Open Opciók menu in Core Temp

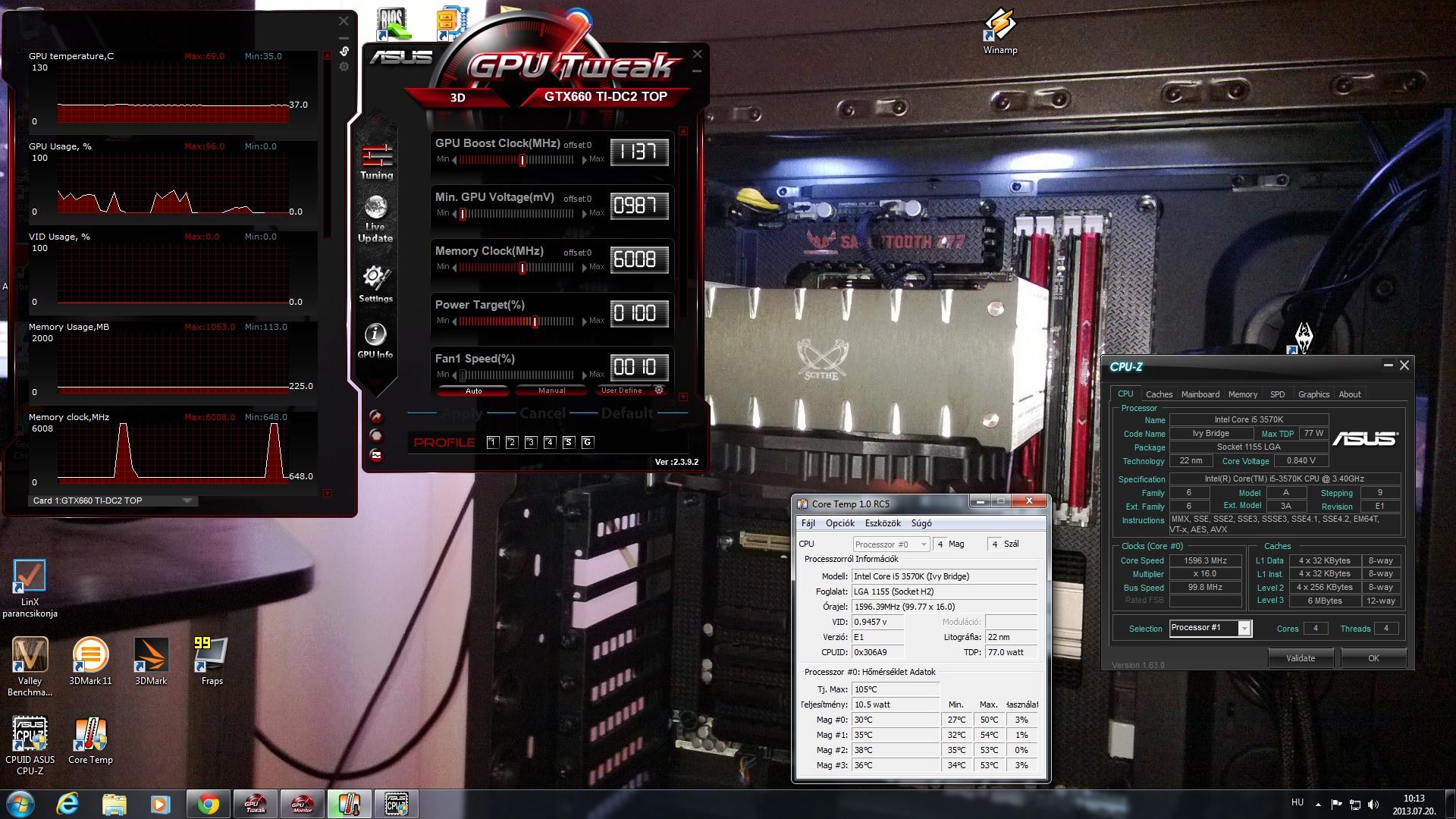[839, 523]
